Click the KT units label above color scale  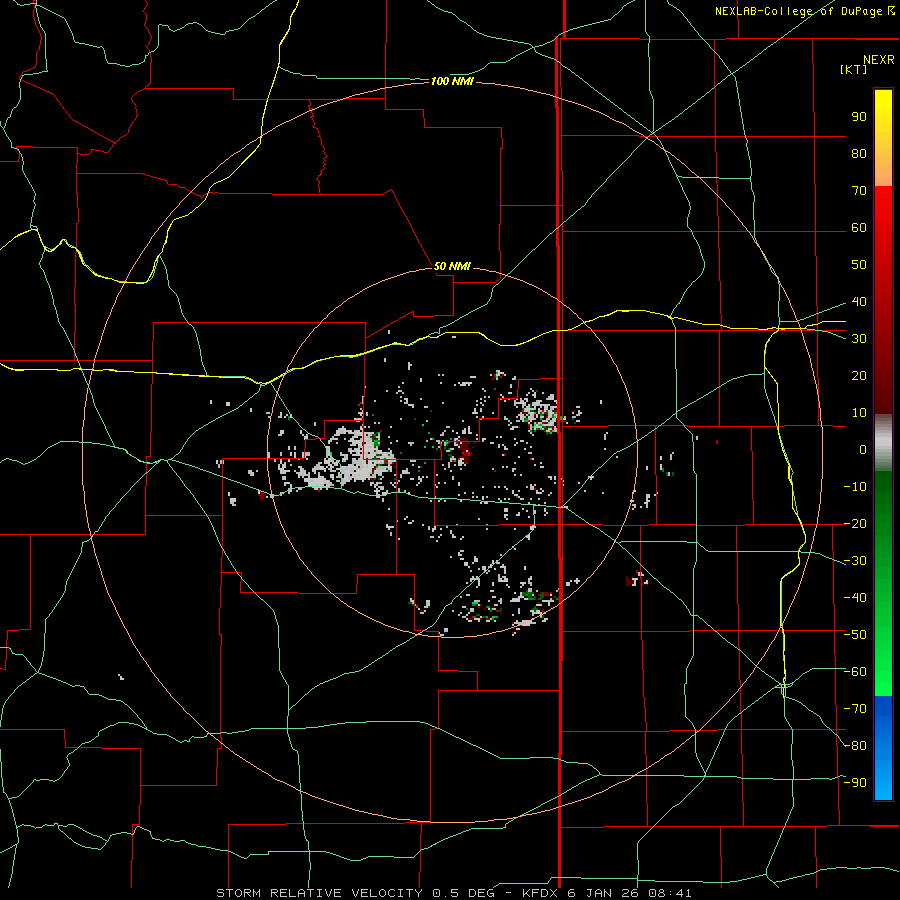tap(853, 69)
